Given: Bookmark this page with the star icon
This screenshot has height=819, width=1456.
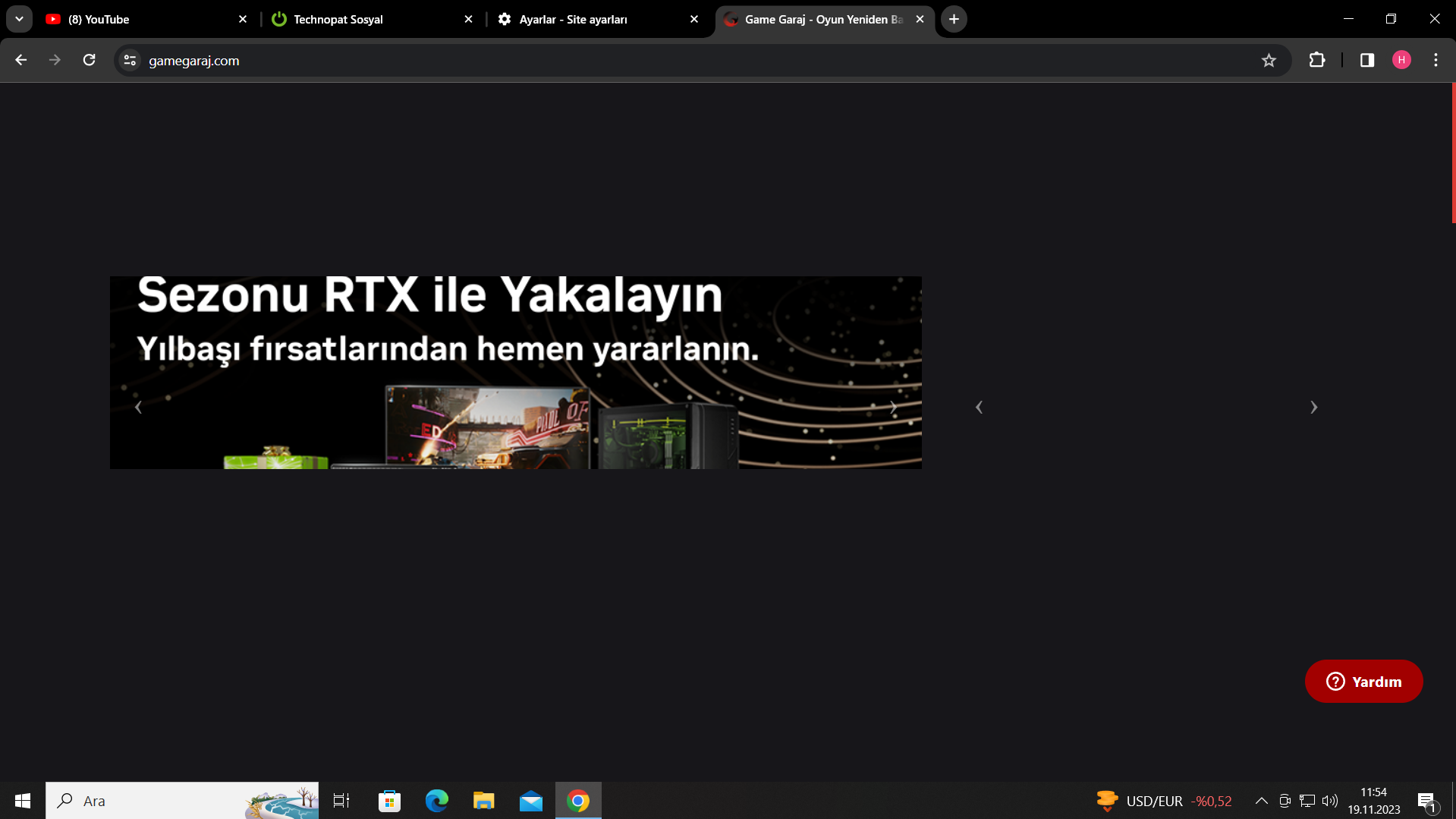Looking at the screenshot, I should click(1269, 60).
